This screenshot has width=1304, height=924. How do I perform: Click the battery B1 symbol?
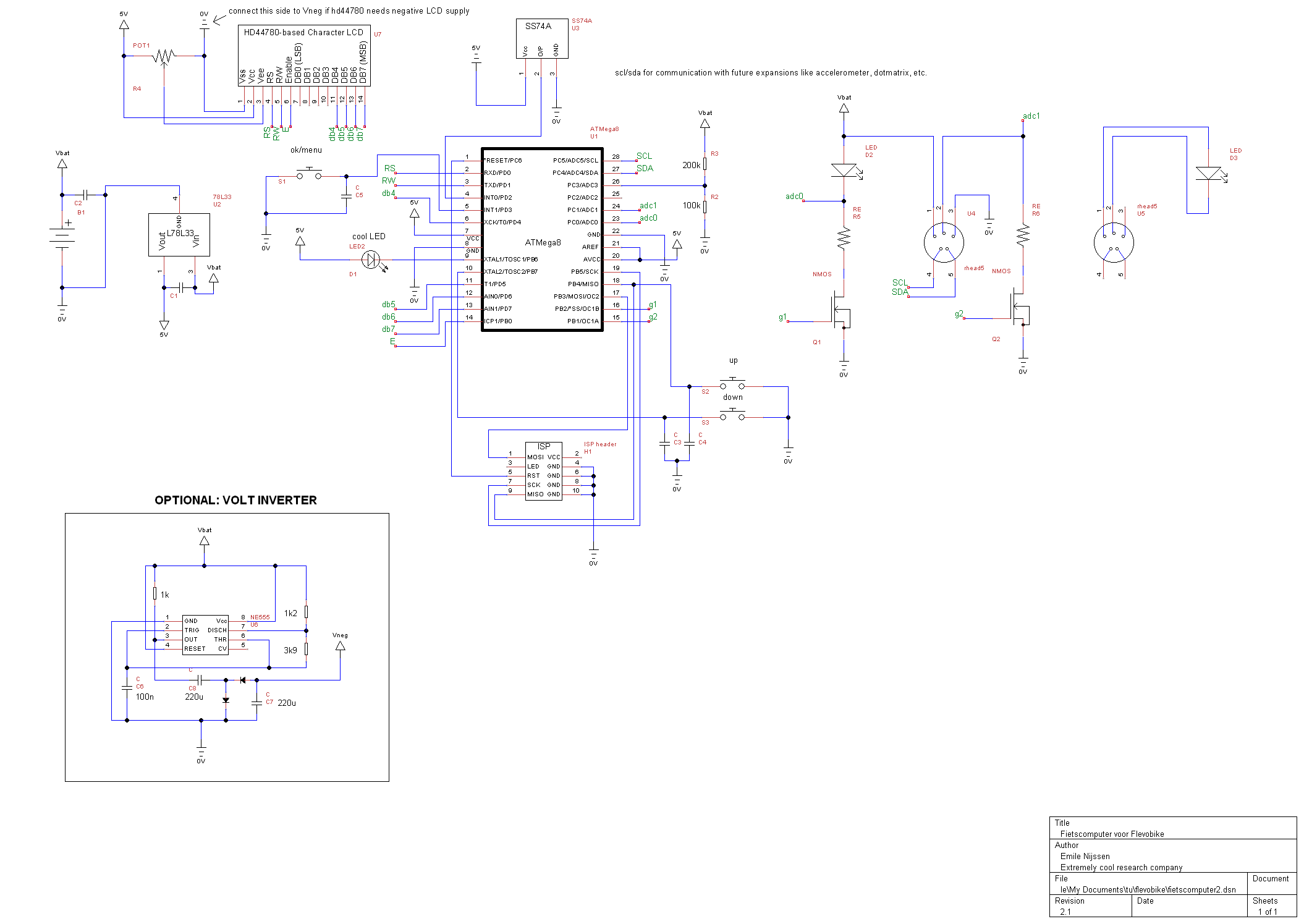[62, 237]
